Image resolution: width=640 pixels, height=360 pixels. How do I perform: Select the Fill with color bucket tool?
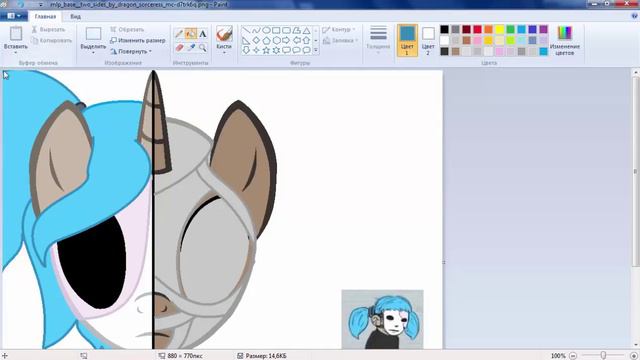tap(191, 34)
